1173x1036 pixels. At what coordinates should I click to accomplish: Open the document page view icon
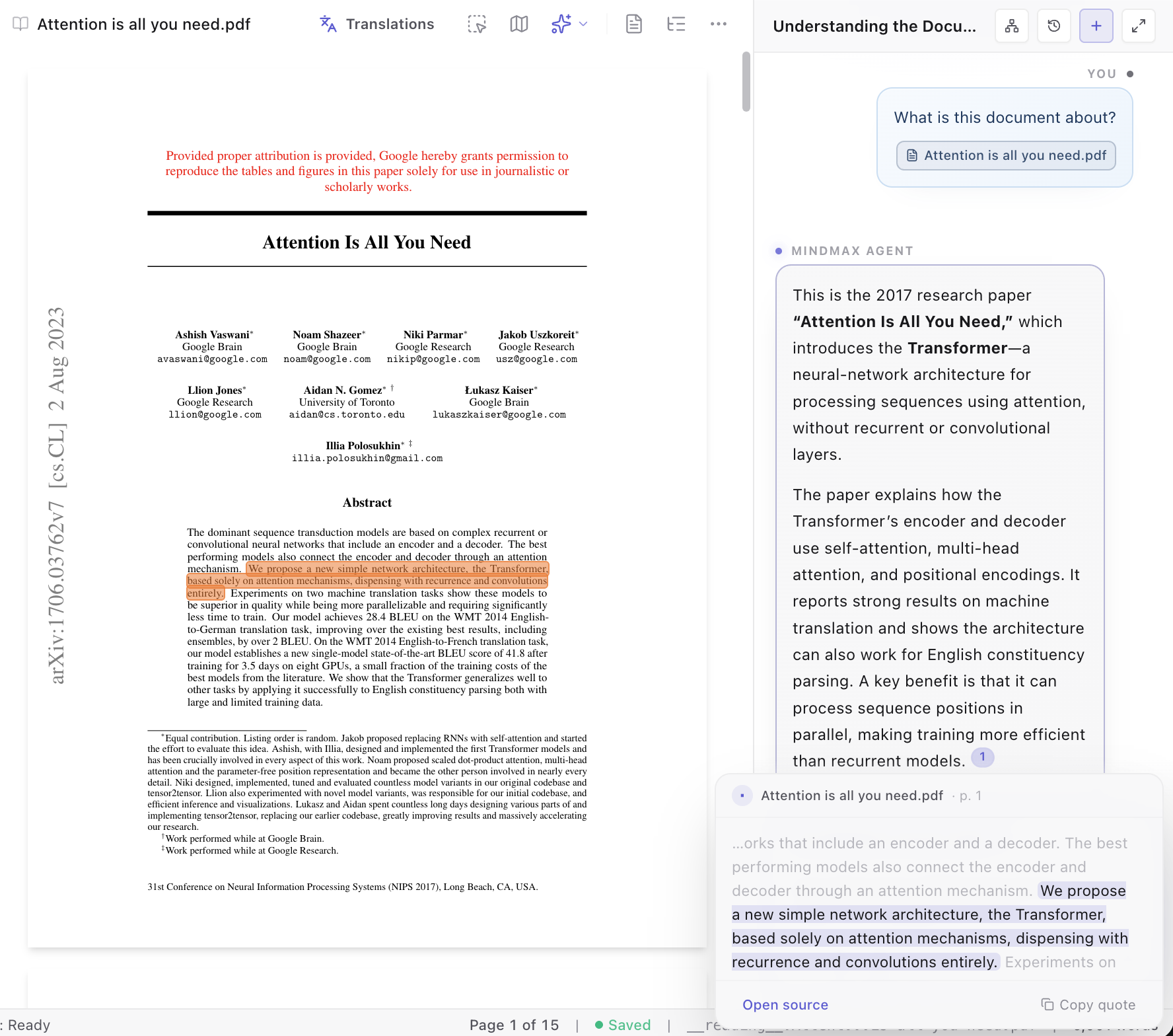[x=634, y=24]
